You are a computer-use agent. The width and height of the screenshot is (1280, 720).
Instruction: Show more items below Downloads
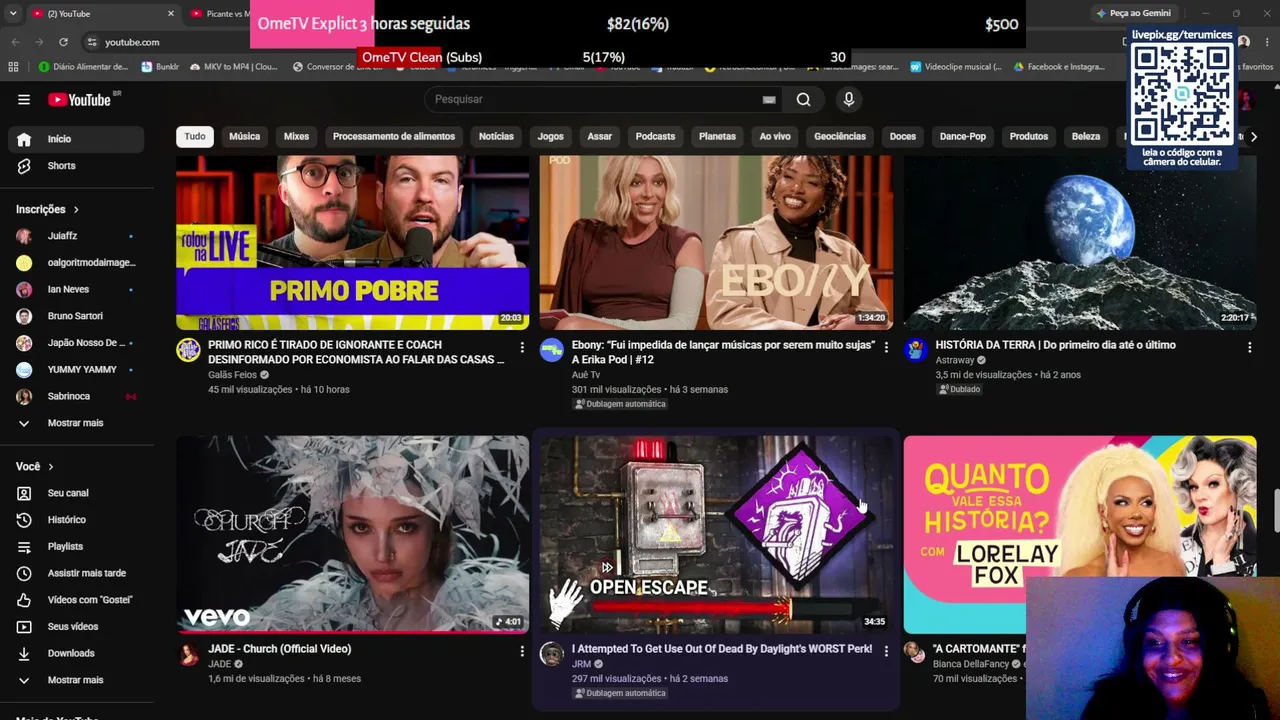pyautogui.click(x=77, y=680)
